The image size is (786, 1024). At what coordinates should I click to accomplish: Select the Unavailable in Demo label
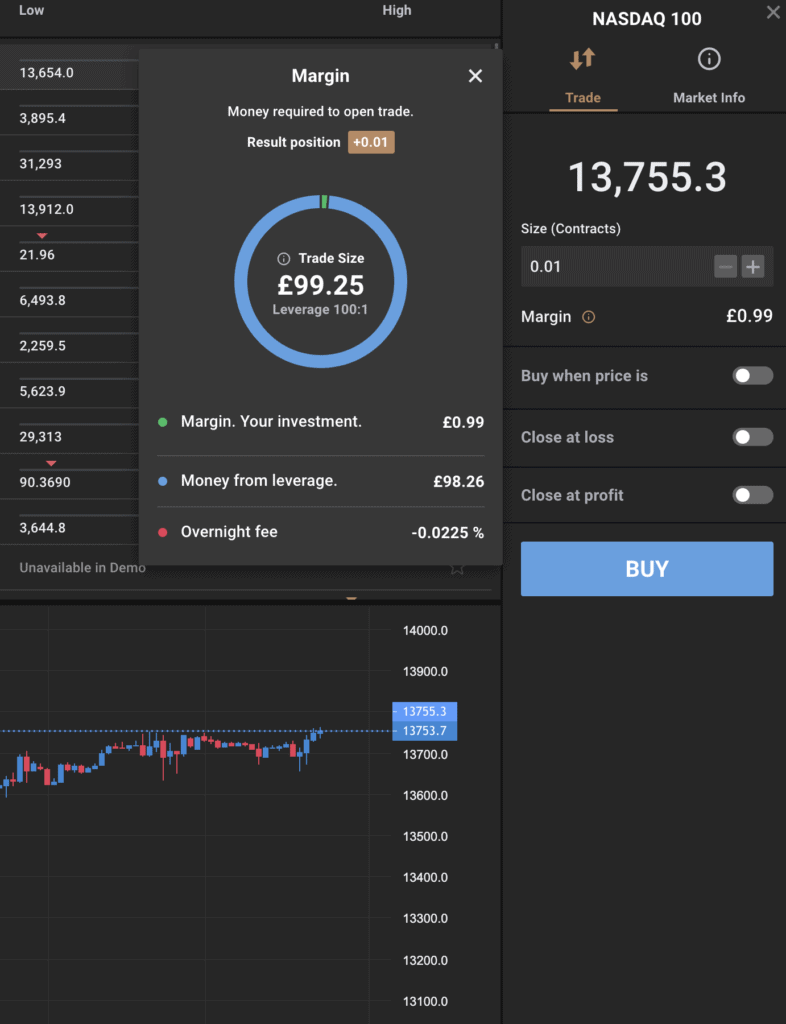[83, 568]
